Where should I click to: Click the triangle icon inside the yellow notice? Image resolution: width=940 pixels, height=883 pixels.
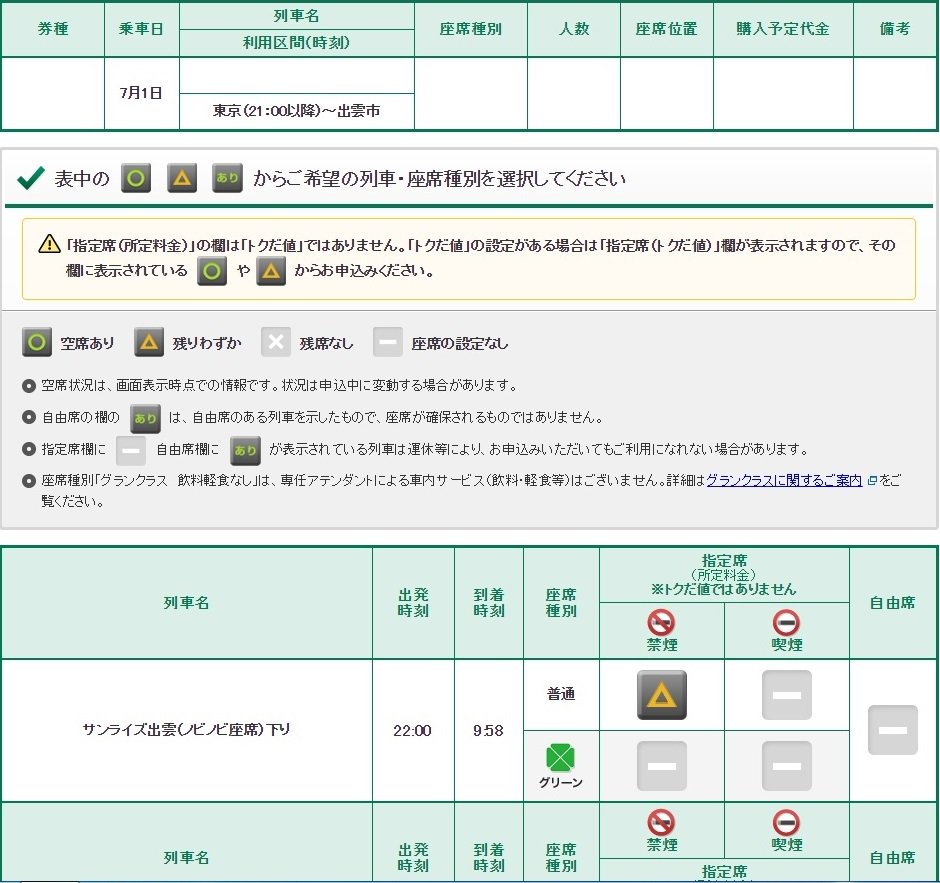pos(271,271)
